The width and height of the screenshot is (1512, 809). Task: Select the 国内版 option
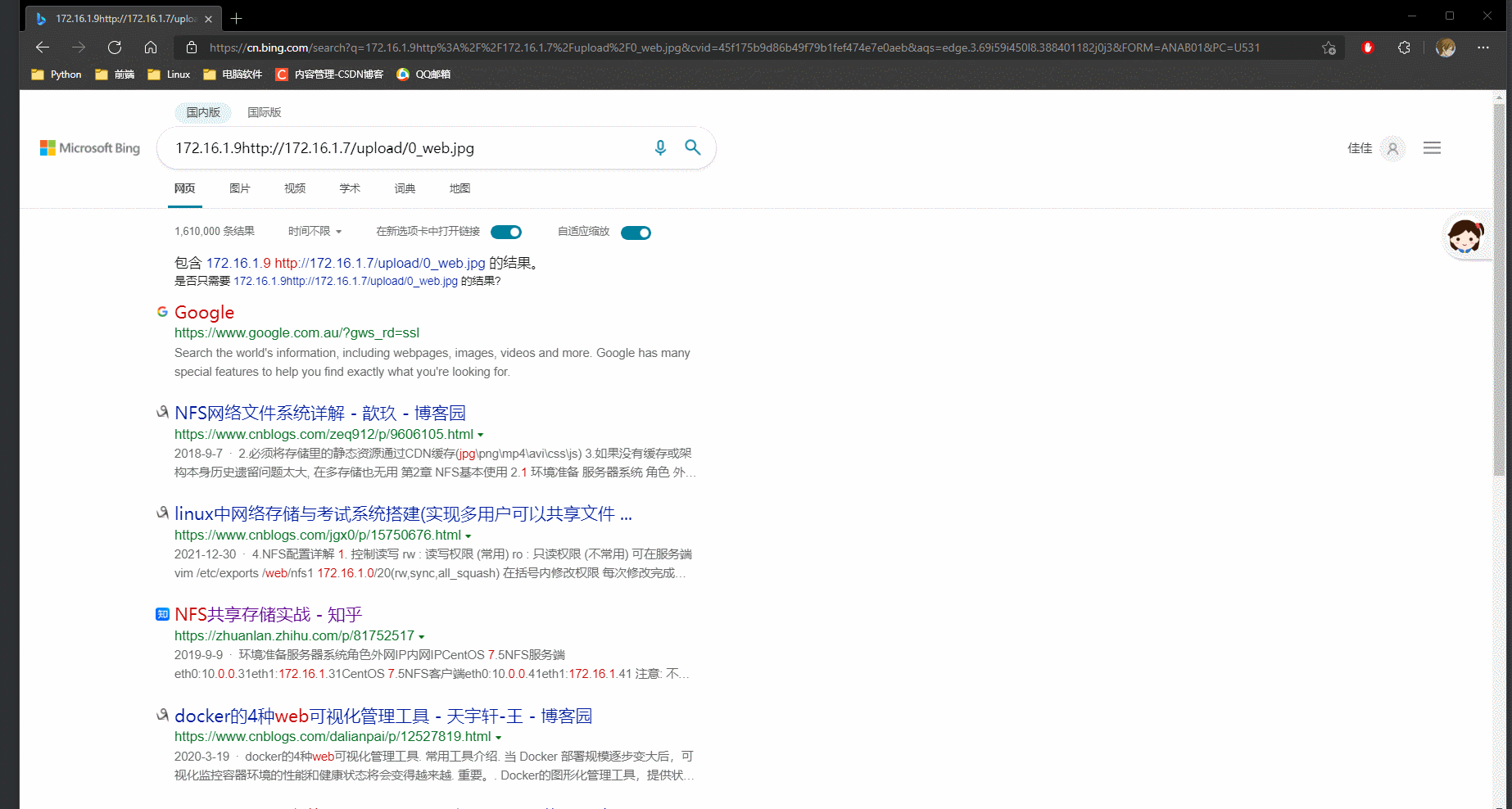pos(203,112)
